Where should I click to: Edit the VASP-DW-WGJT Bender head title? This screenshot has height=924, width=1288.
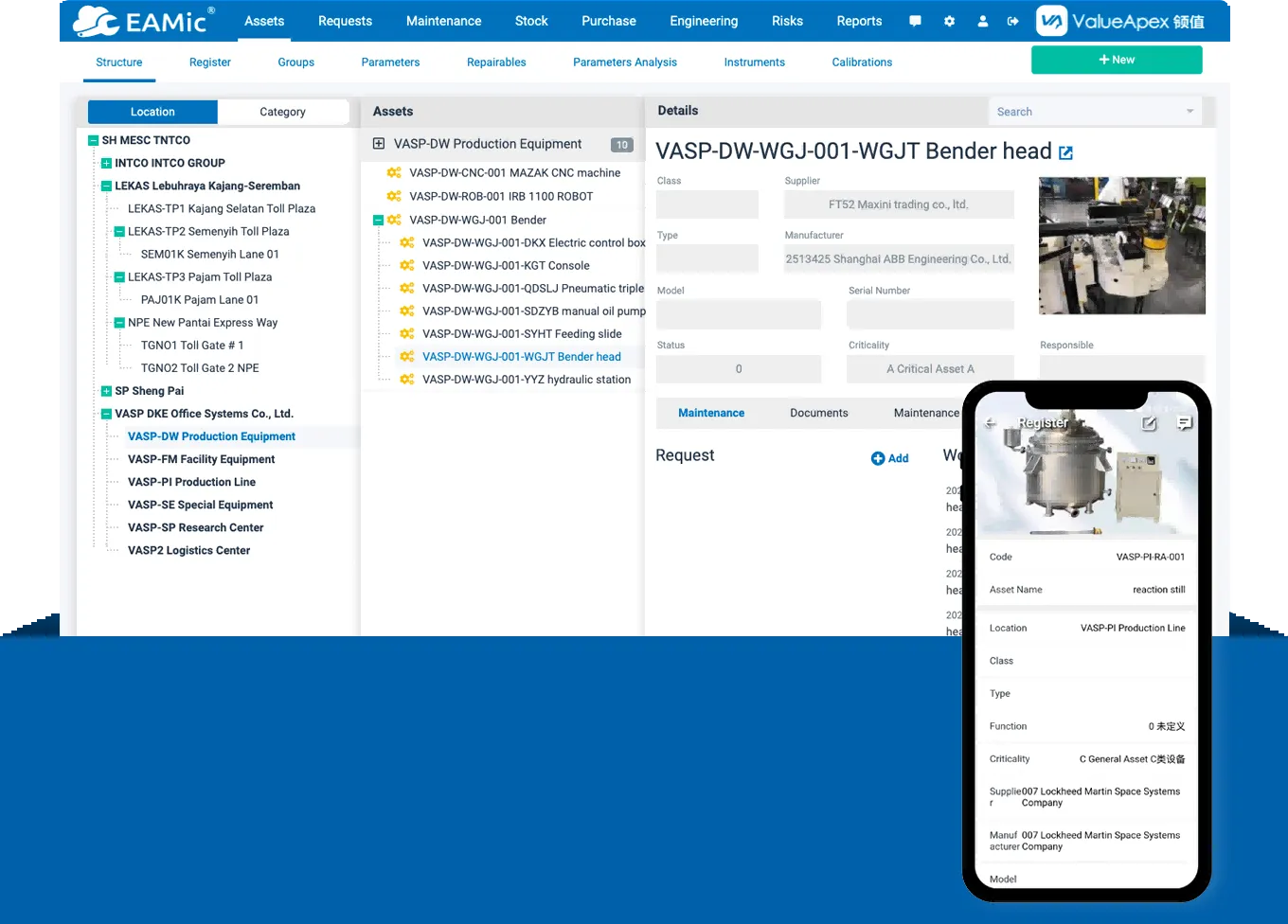[x=1065, y=151]
